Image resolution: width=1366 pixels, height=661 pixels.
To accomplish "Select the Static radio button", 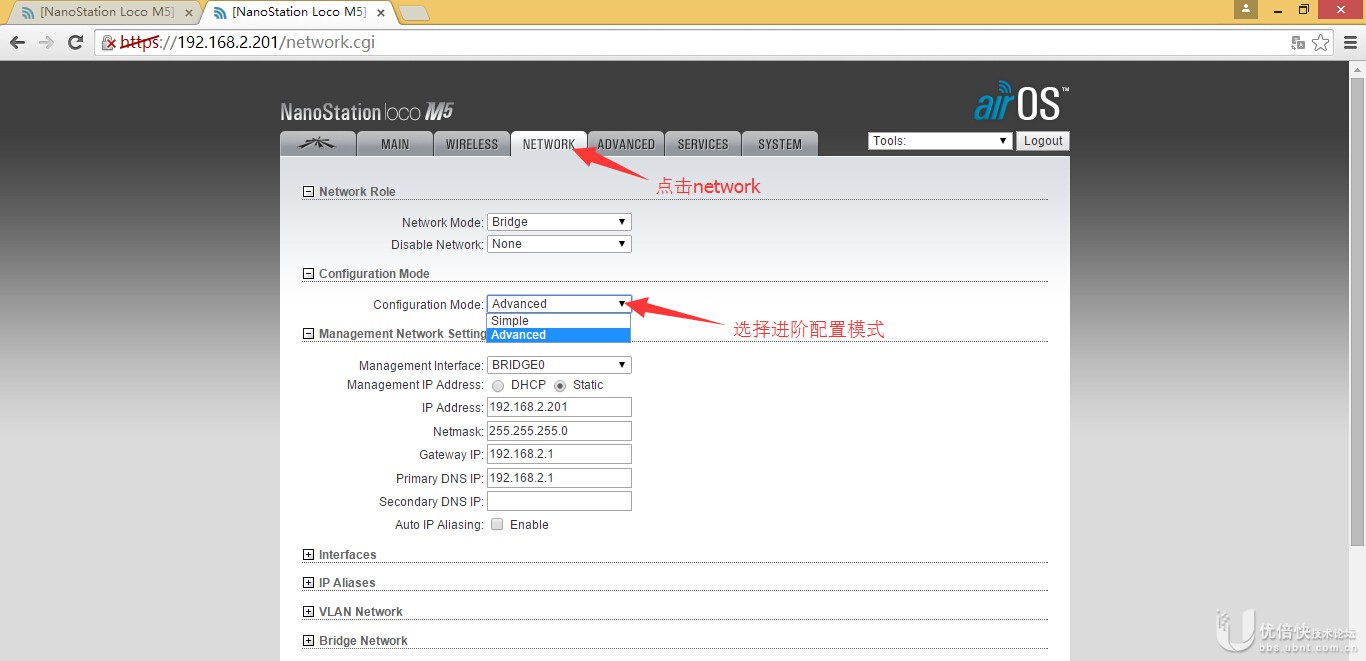I will (x=560, y=386).
